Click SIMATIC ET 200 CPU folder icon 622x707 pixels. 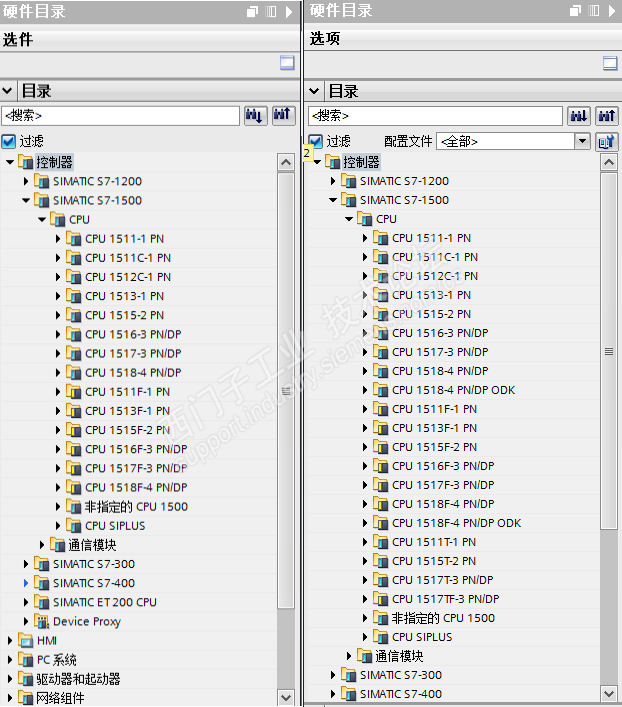[41, 602]
